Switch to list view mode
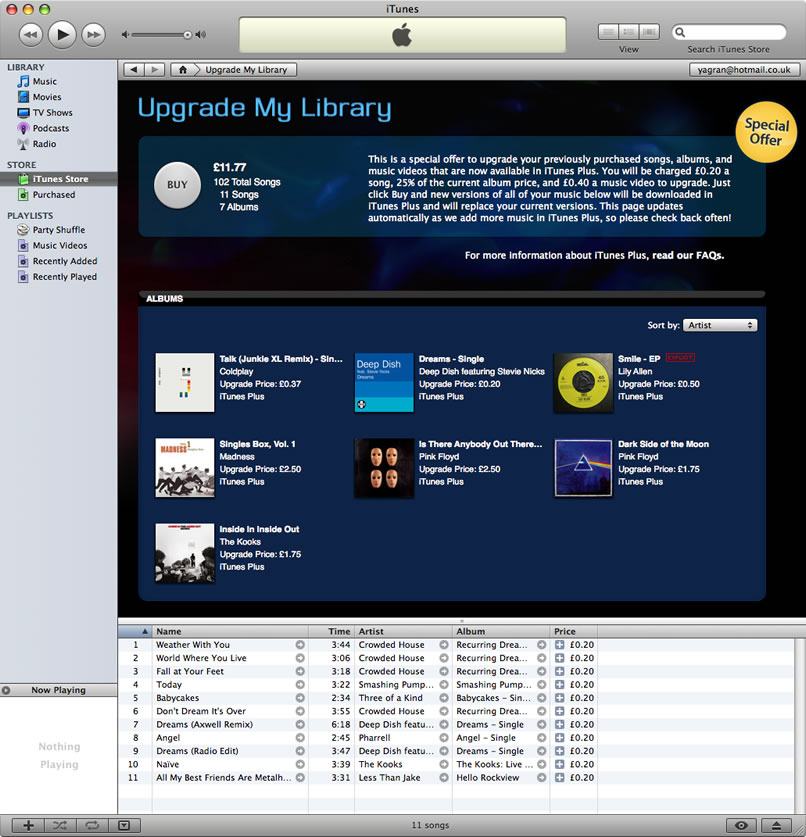Viewport: 806px width, 837px height. [x=608, y=32]
